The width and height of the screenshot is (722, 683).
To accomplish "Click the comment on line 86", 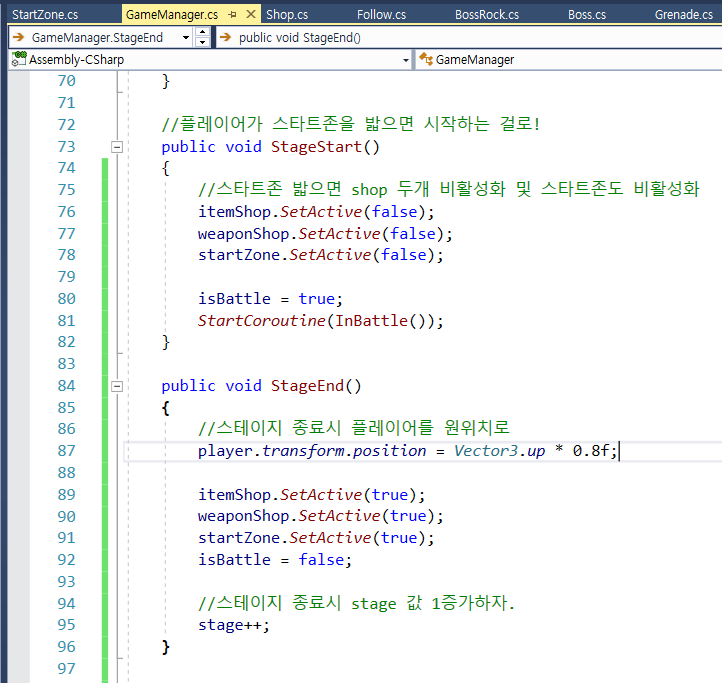I will pos(354,428).
